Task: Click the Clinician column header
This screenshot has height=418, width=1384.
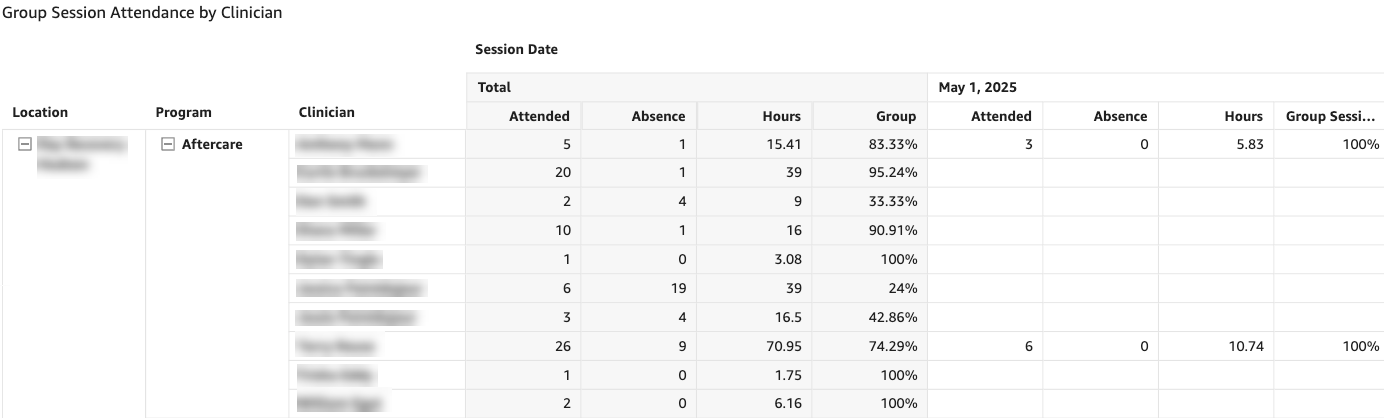Action: point(326,112)
